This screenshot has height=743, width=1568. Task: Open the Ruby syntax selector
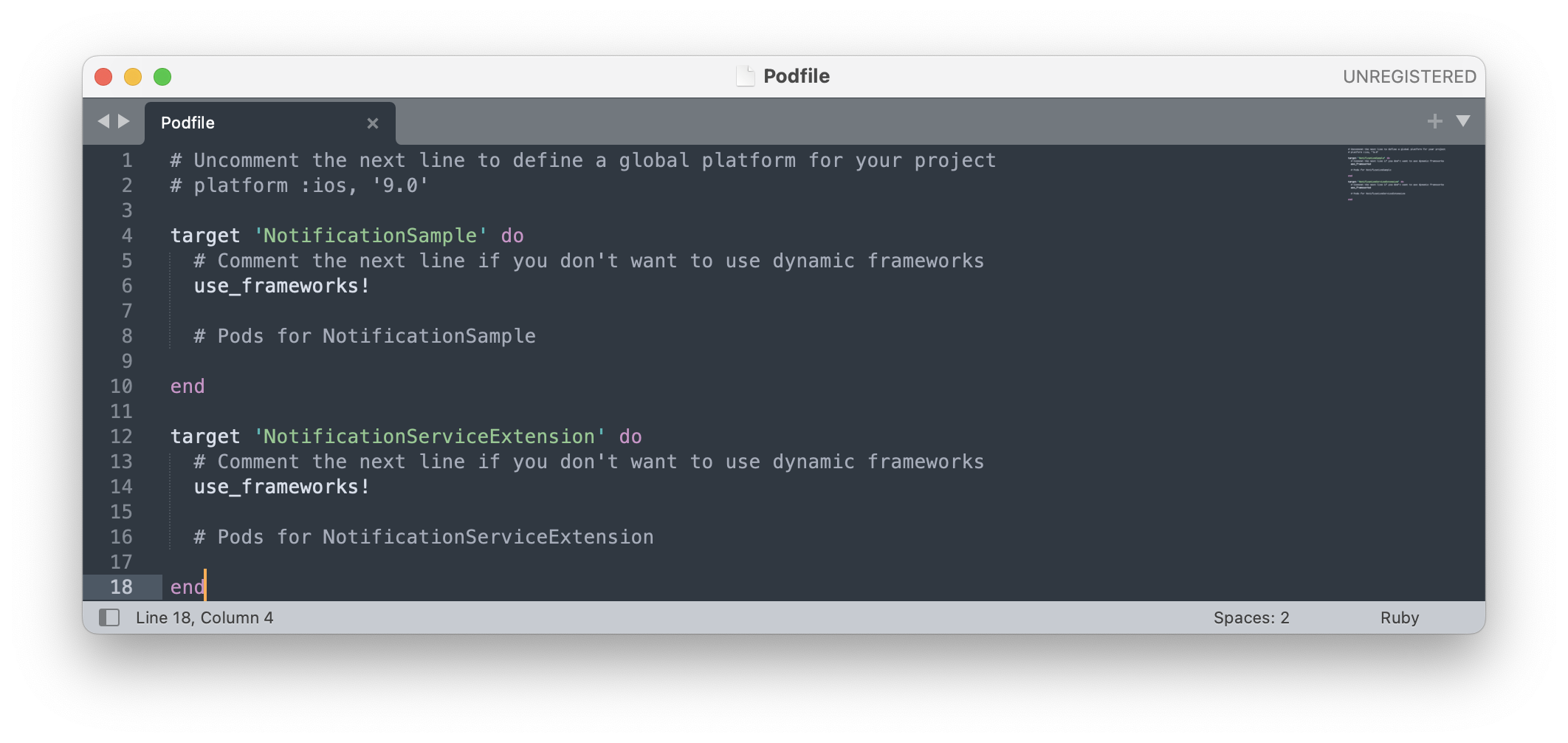[x=1399, y=617]
